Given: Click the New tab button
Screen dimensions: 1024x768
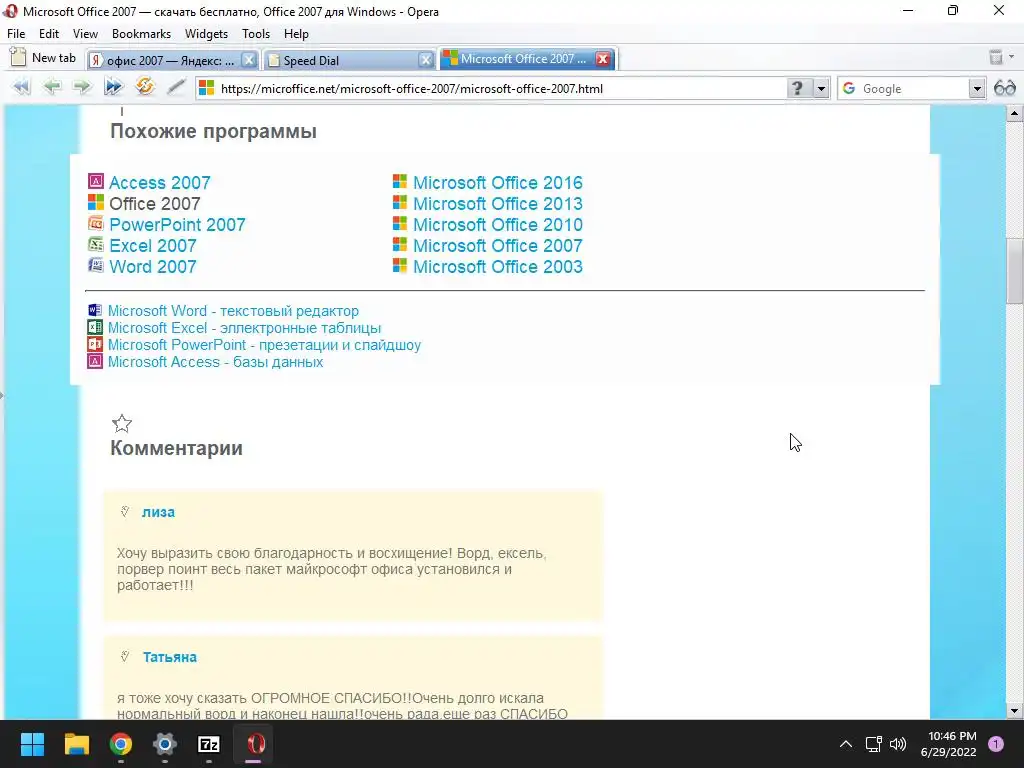Looking at the screenshot, I should coord(44,58).
